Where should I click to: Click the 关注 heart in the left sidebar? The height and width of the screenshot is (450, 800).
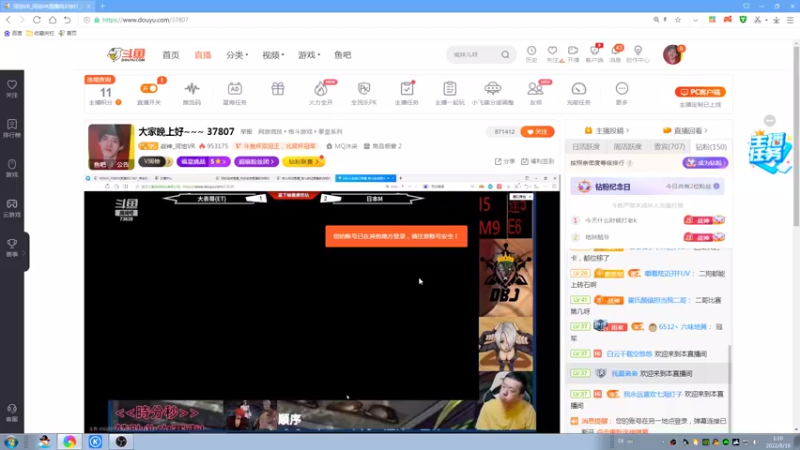coord(12,88)
